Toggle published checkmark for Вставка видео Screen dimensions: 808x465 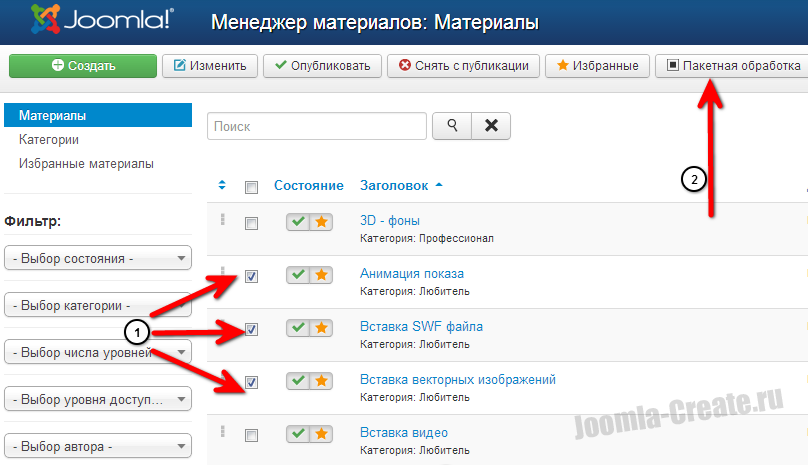click(297, 434)
